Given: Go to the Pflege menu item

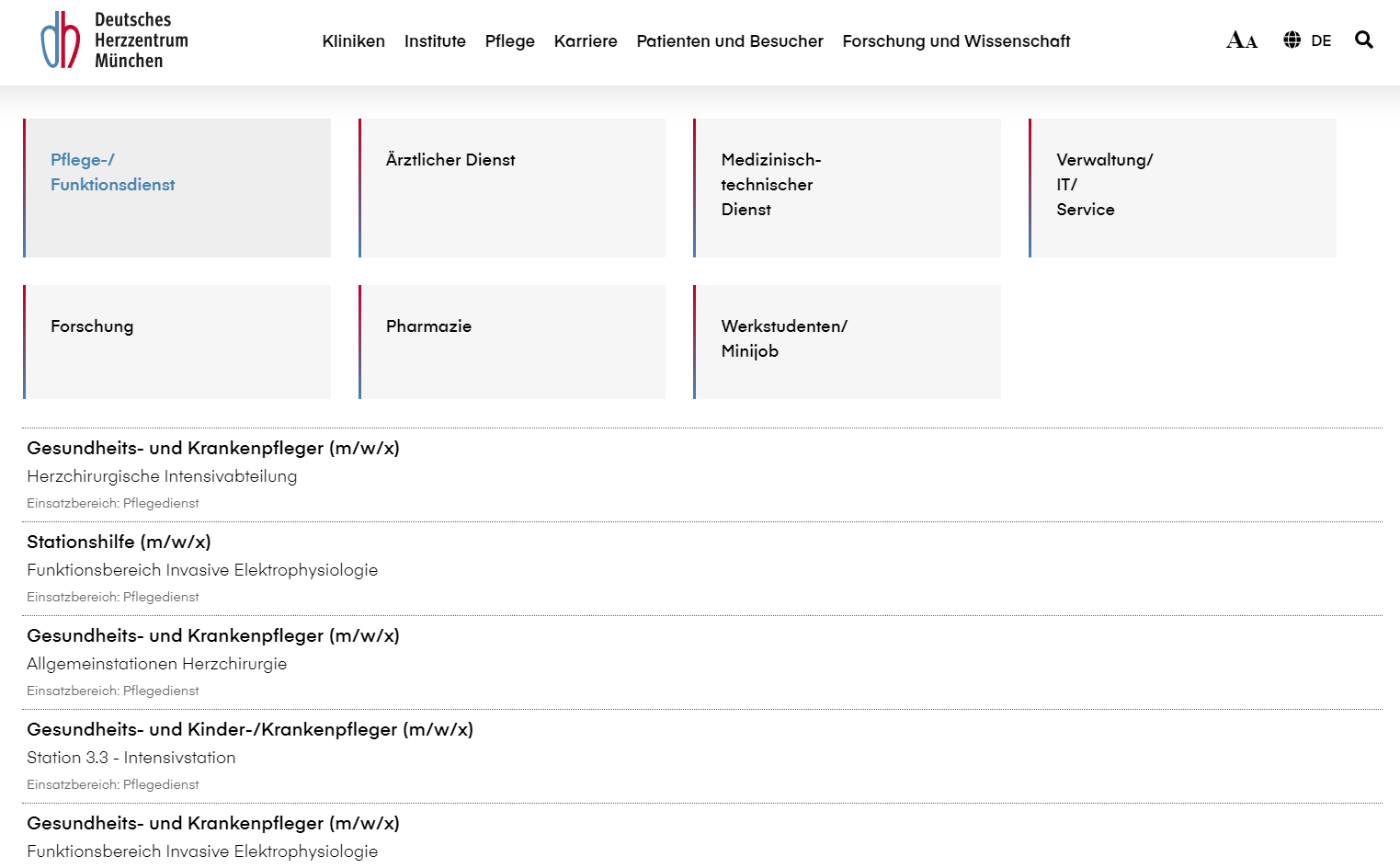Looking at the screenshot, I should 509,41.
